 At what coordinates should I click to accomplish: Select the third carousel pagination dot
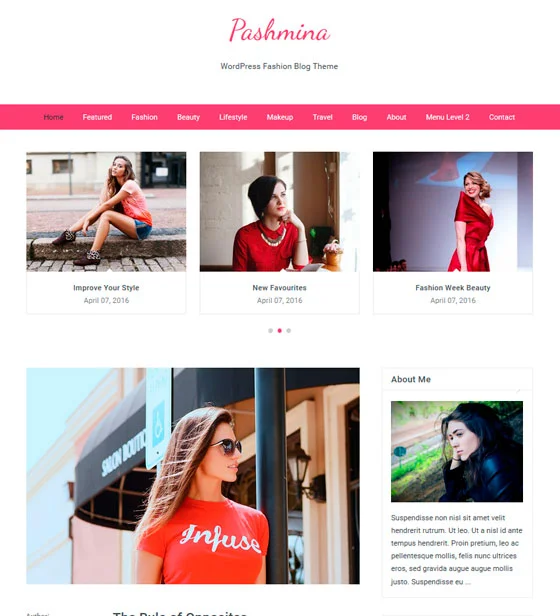click(289, 331)
